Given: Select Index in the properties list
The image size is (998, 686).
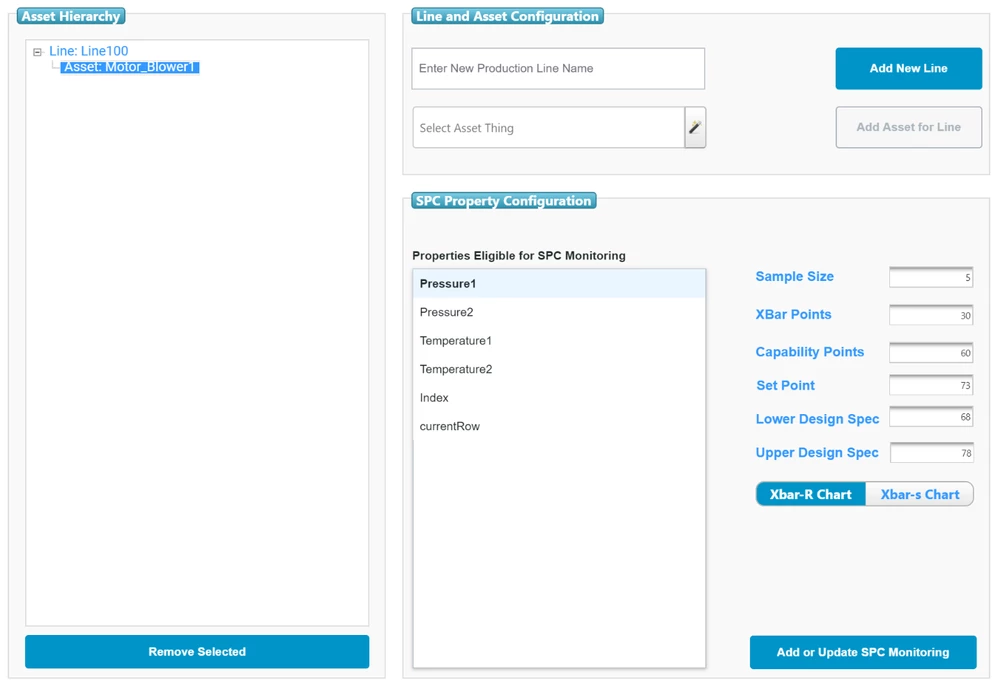Looking at the screenshot, I should [559, 398].
